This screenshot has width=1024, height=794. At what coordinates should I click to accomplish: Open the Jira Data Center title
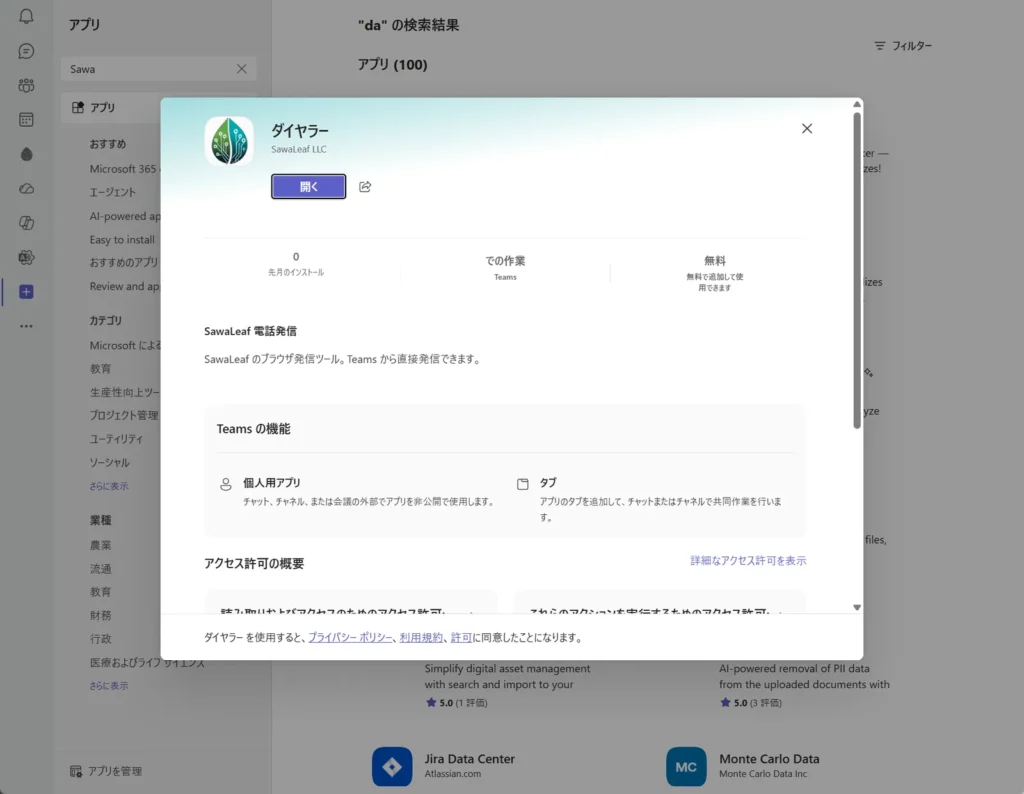(470, 759)
